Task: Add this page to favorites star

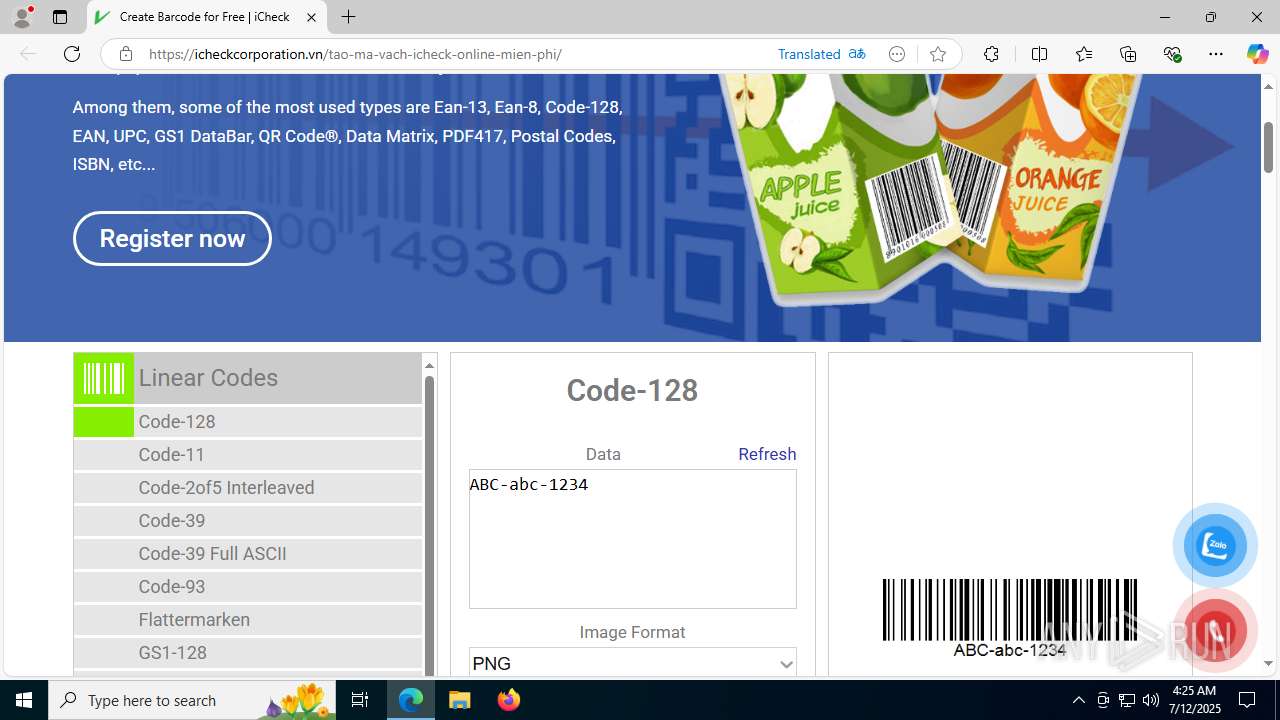Action: 937,54
